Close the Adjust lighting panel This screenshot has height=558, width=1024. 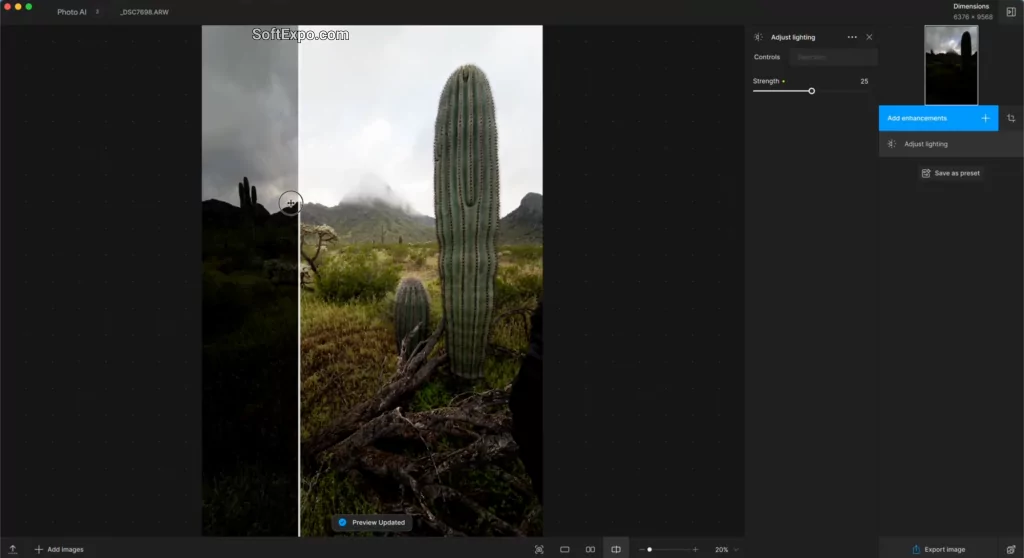click(x=869, y=37)
